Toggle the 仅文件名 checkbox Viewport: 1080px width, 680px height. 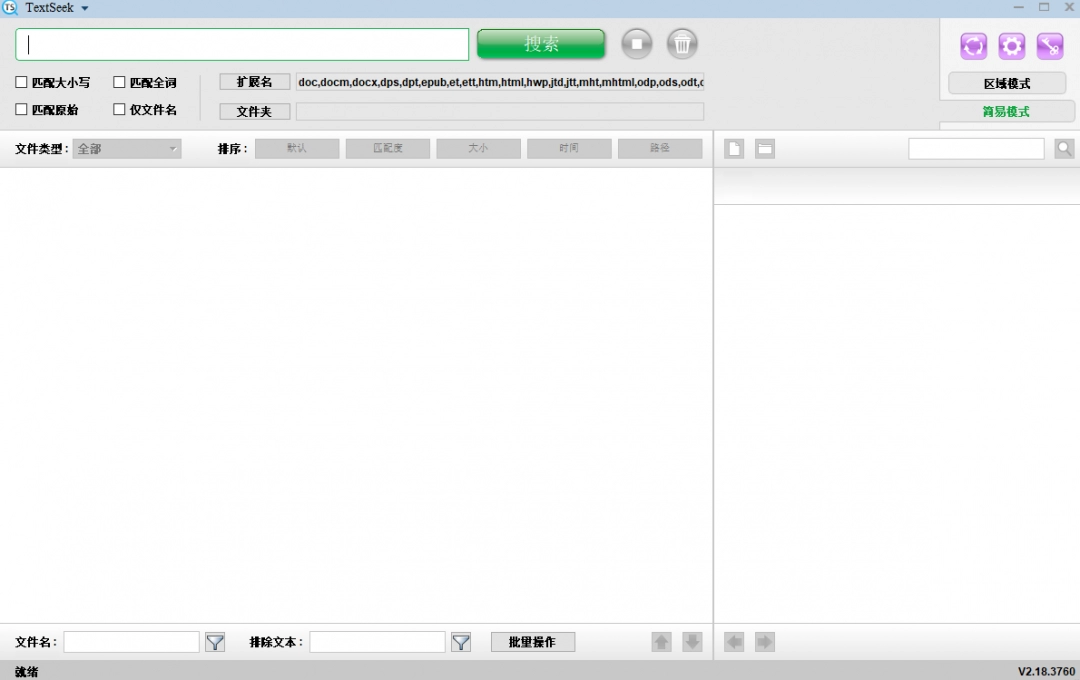120,109
